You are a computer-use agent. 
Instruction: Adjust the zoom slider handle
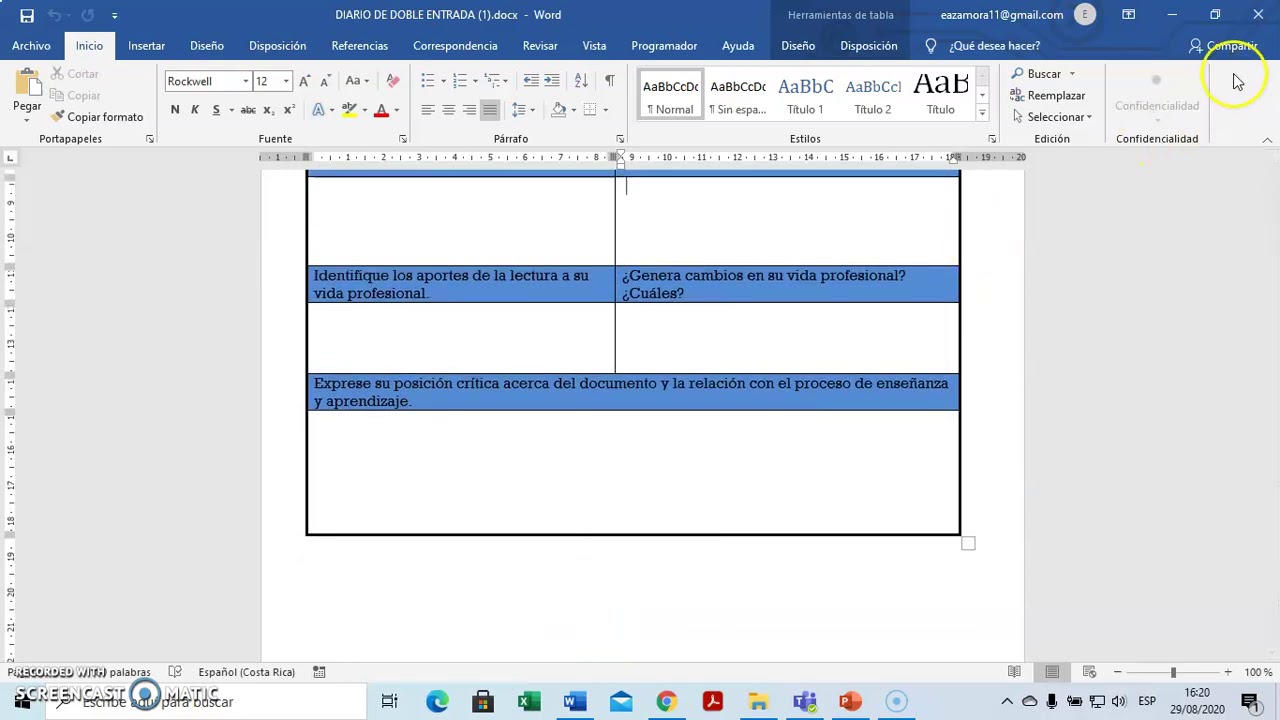pyautogui.click(x=1173, y=672)
